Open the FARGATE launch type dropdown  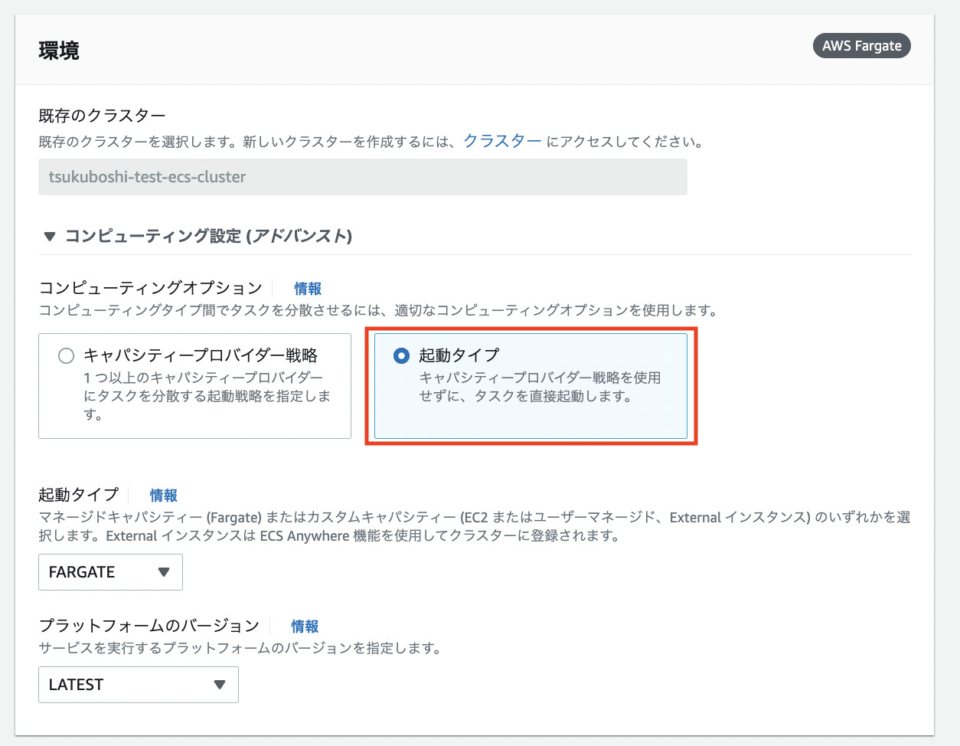tap(110, 572)
